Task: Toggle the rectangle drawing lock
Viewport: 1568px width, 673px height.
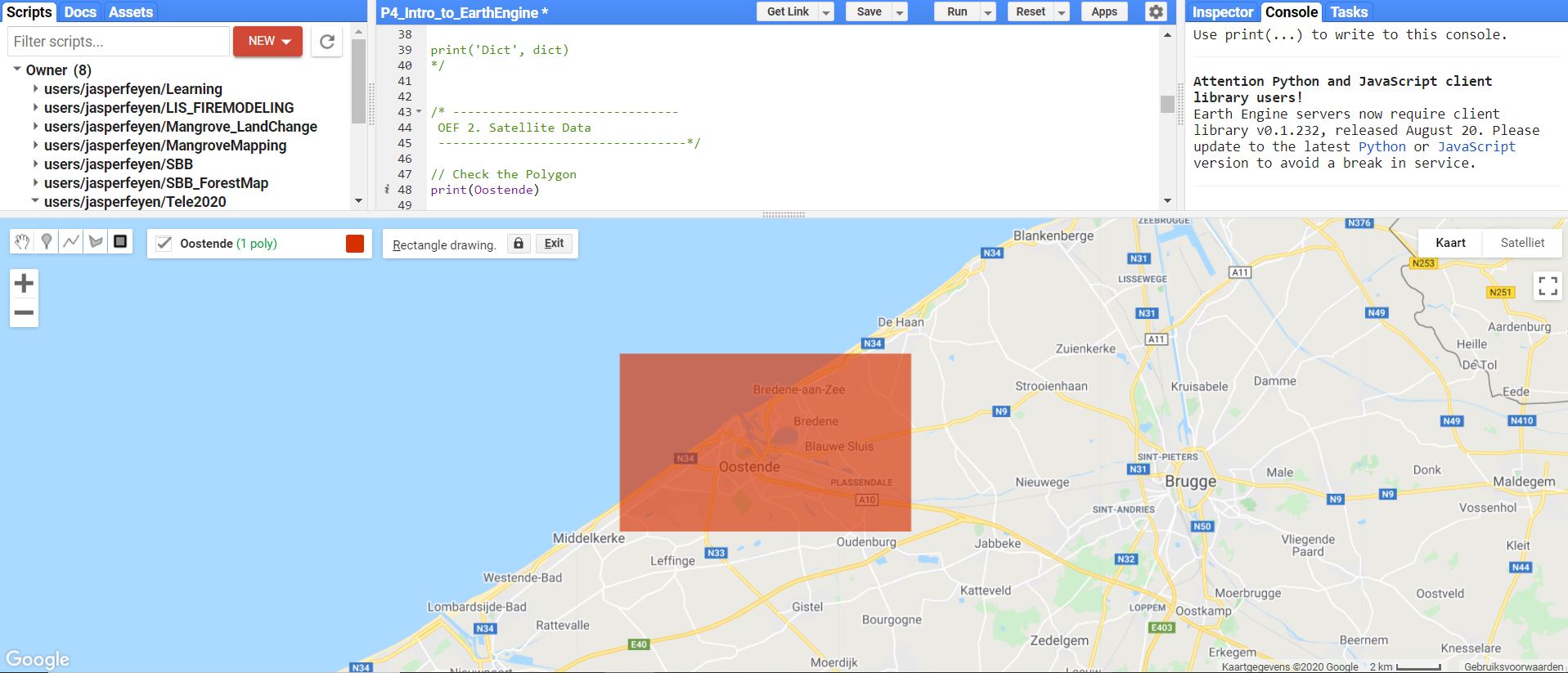Action: click(x=519, y=244)
